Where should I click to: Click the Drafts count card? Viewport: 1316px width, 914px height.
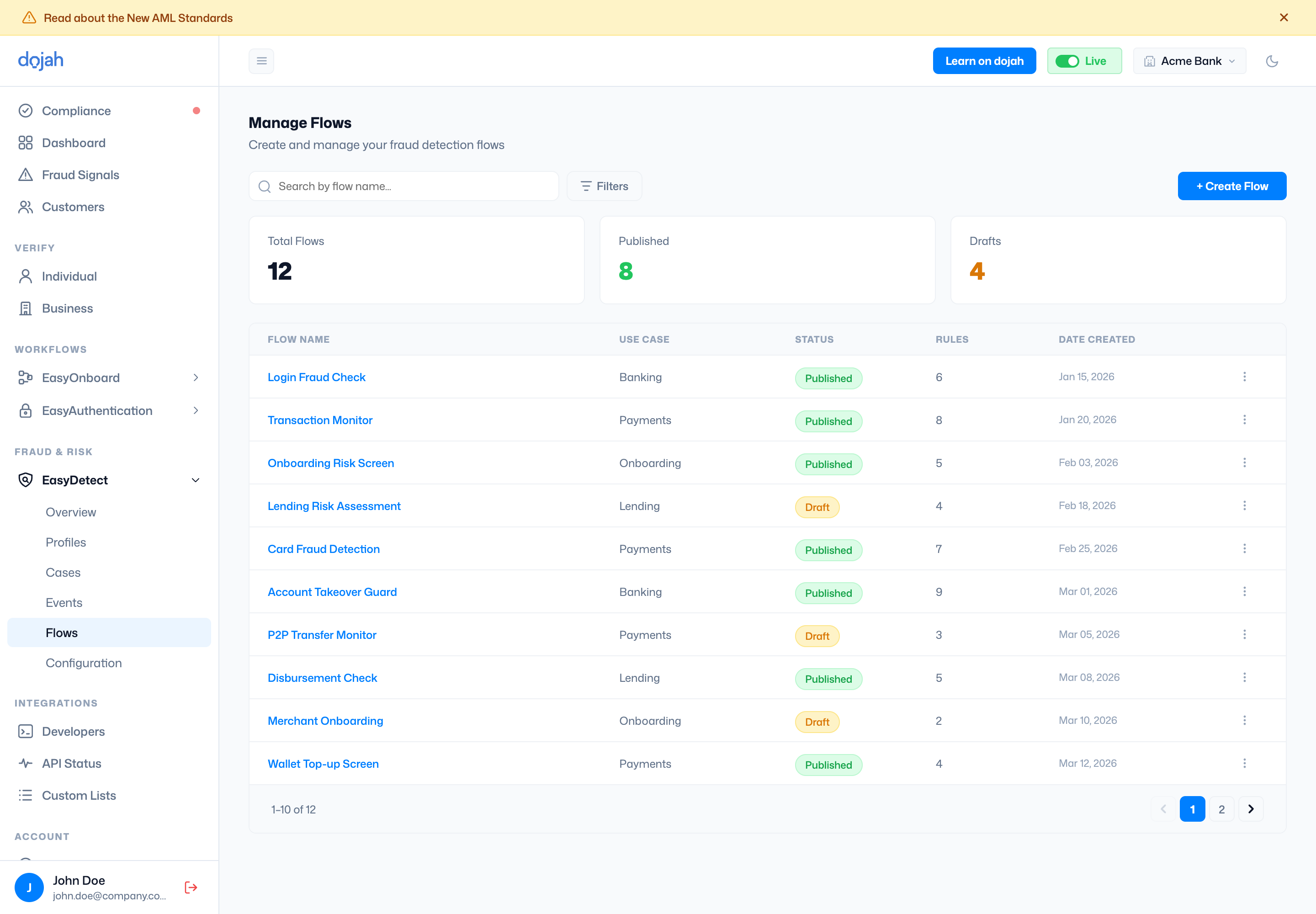click(x=1119, y=260)
